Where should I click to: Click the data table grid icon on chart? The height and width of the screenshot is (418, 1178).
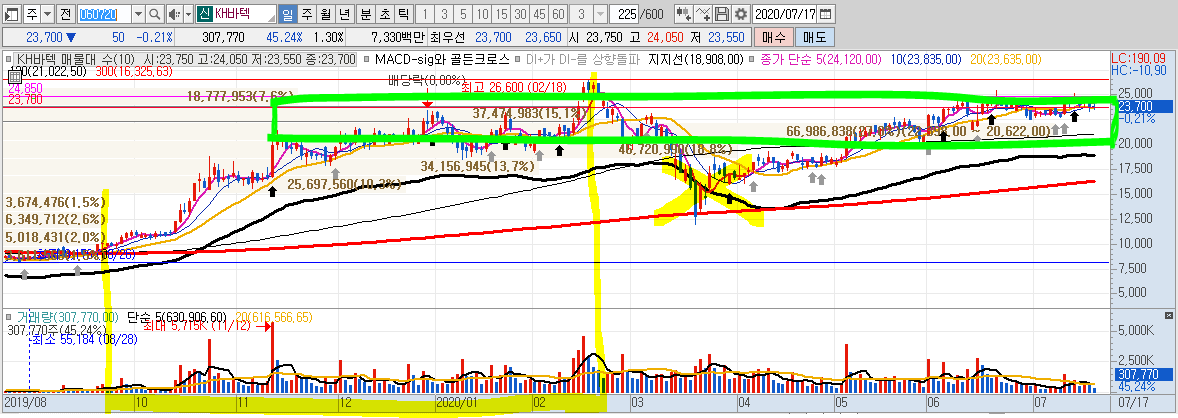click(14, 75)
